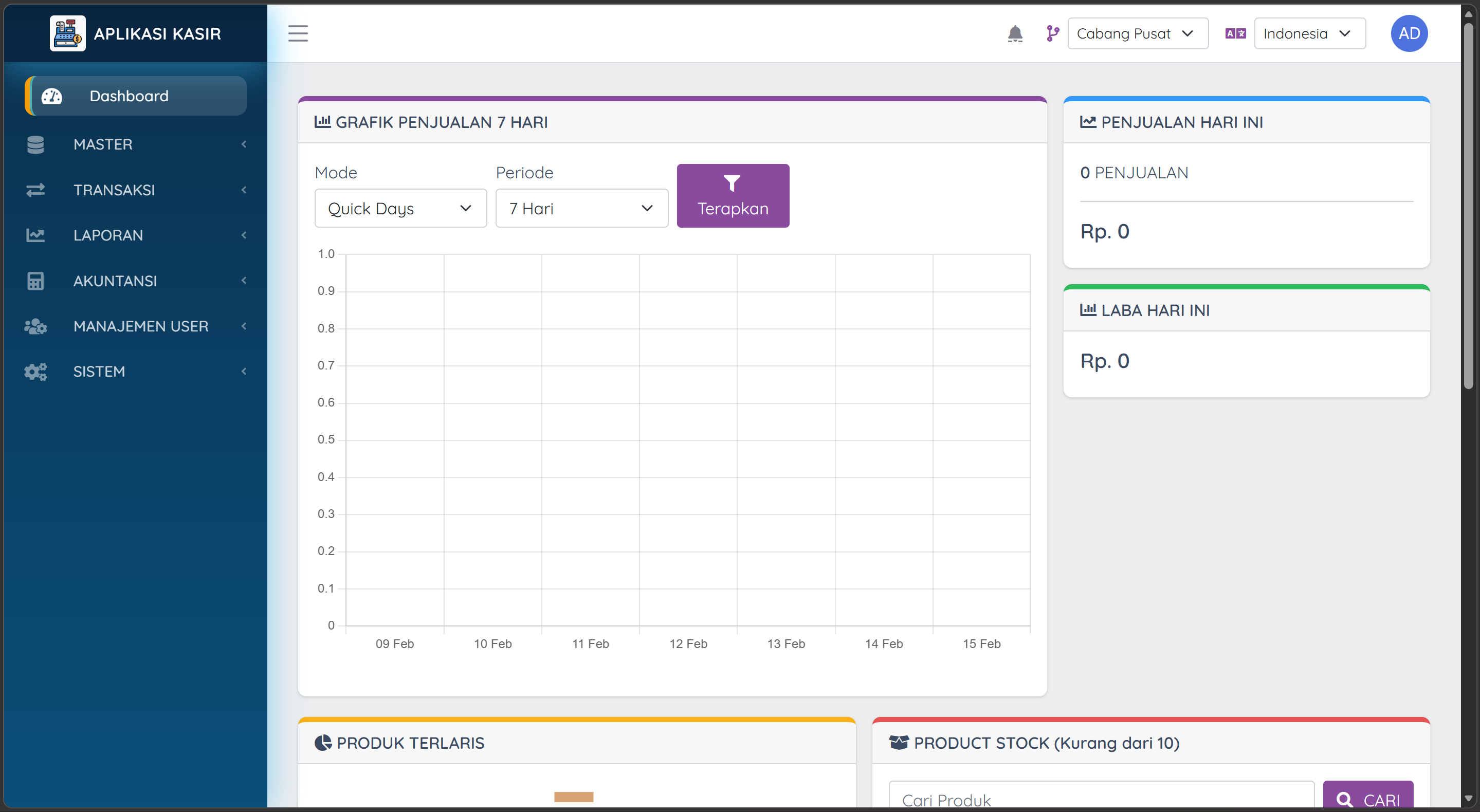Toggle sidebar with hamburger menu icon
1480x812 pixels.
click(298, 34)
